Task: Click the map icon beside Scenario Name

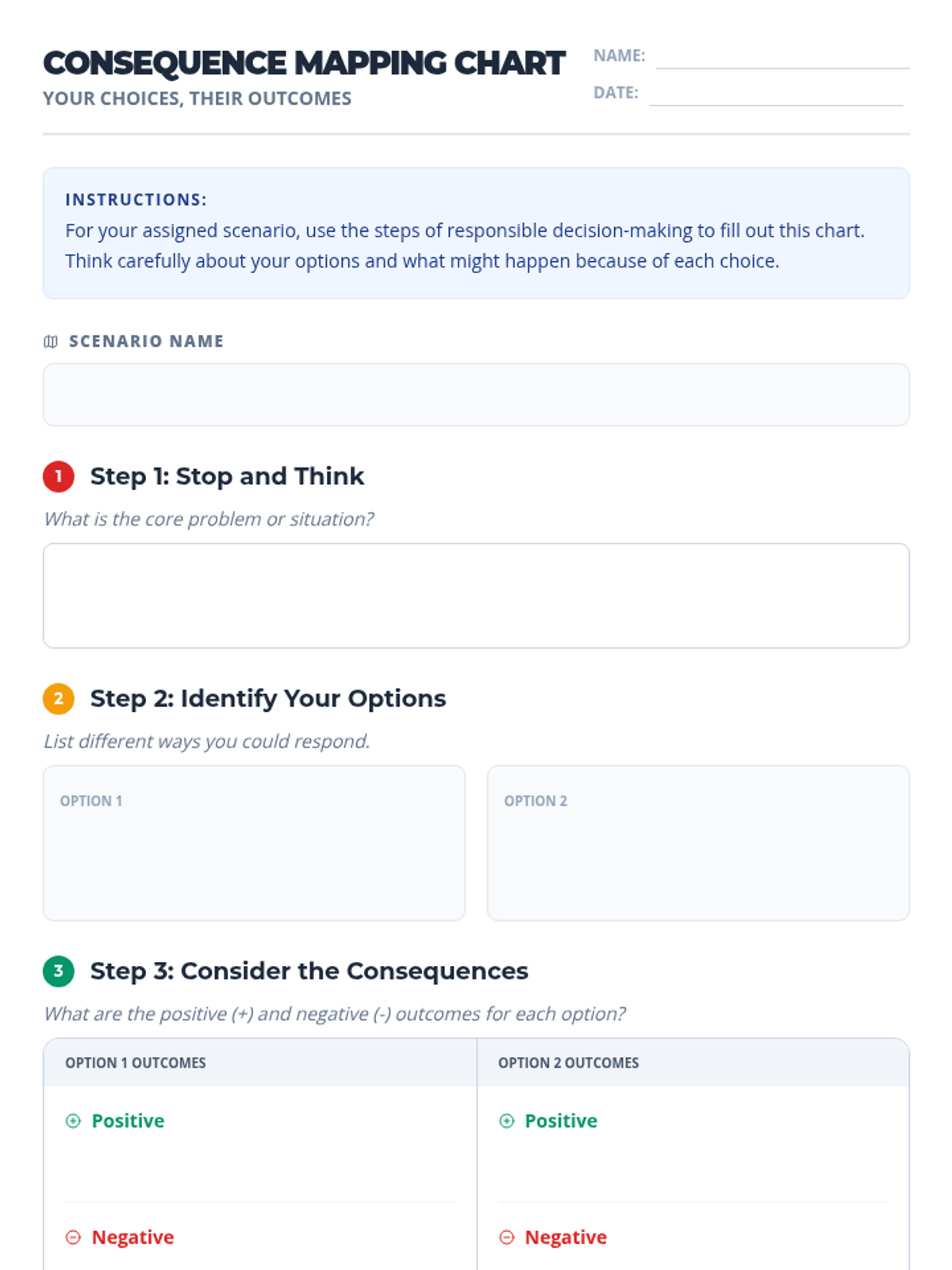Action: (x=51, y=341)
